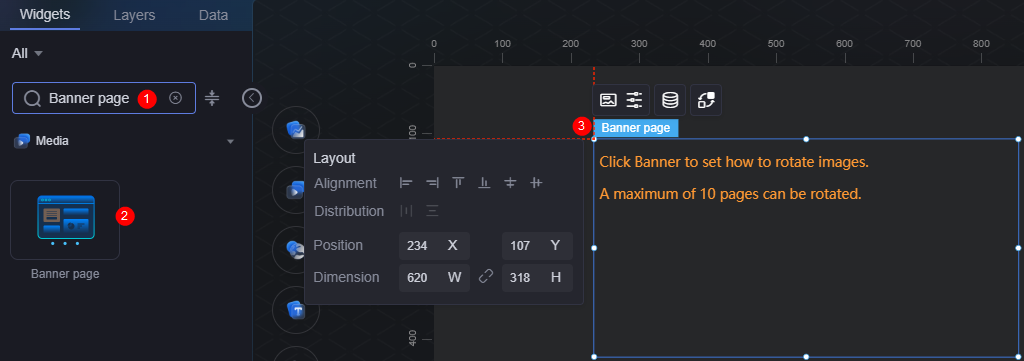Toggle the dimension aspect ratio lock link
1024x361 pixels.
486,277
